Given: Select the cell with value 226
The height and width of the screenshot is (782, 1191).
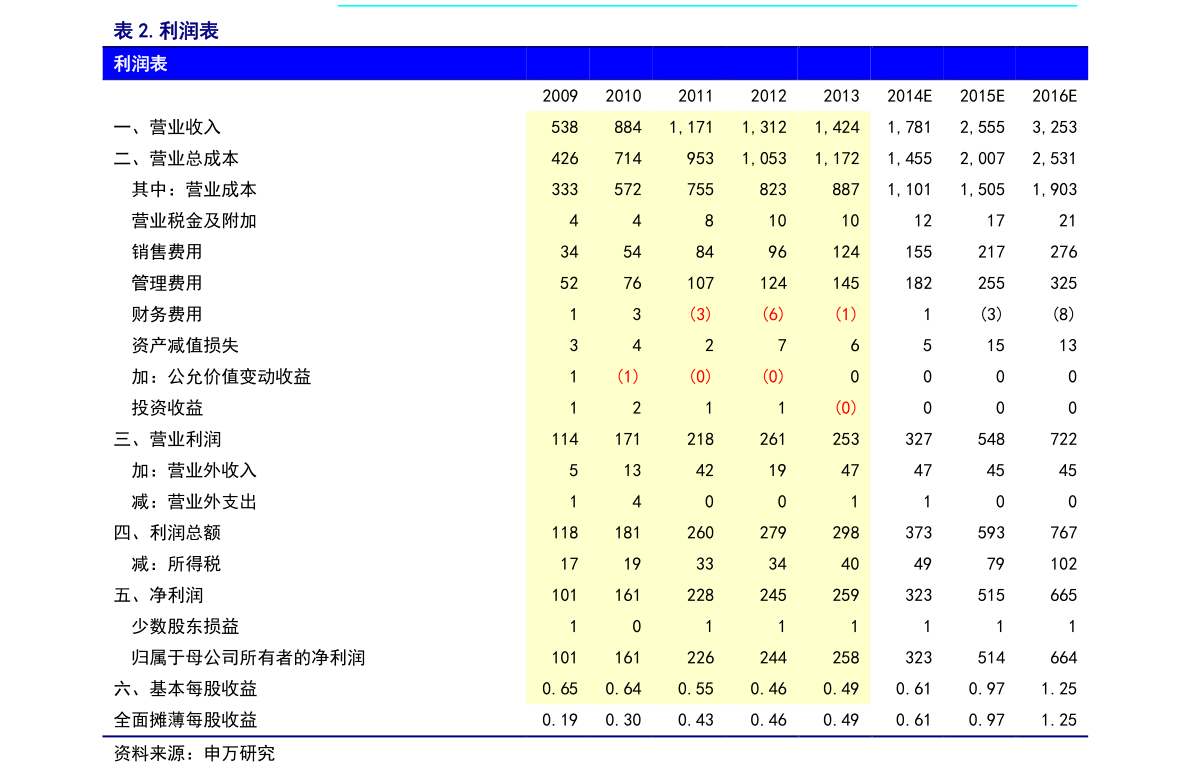Looking at the screenshot, I should pyautogui.click(x=700, y=657).
